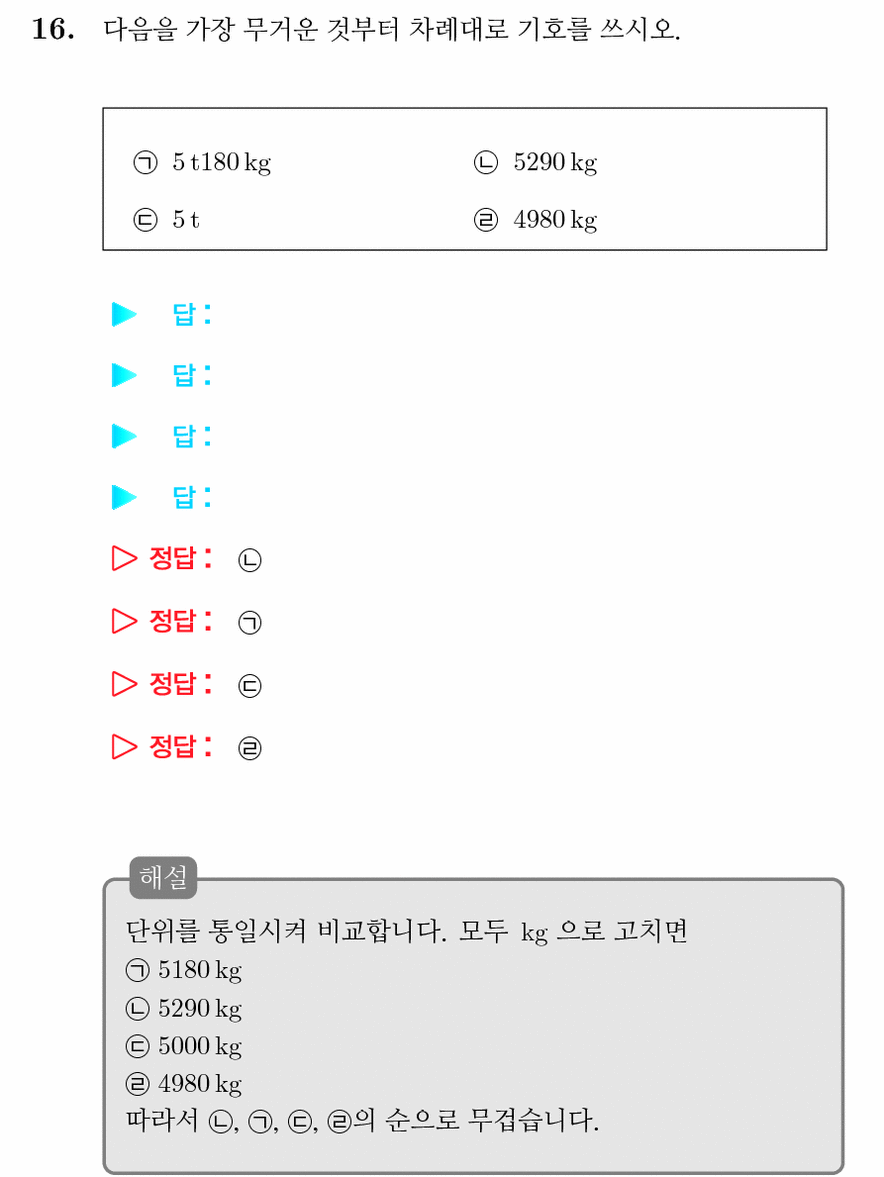Viewport: 884px width, 1177px height.
Task: Click the topmost cyan triangle answer marker
Action: coord(124,315)
